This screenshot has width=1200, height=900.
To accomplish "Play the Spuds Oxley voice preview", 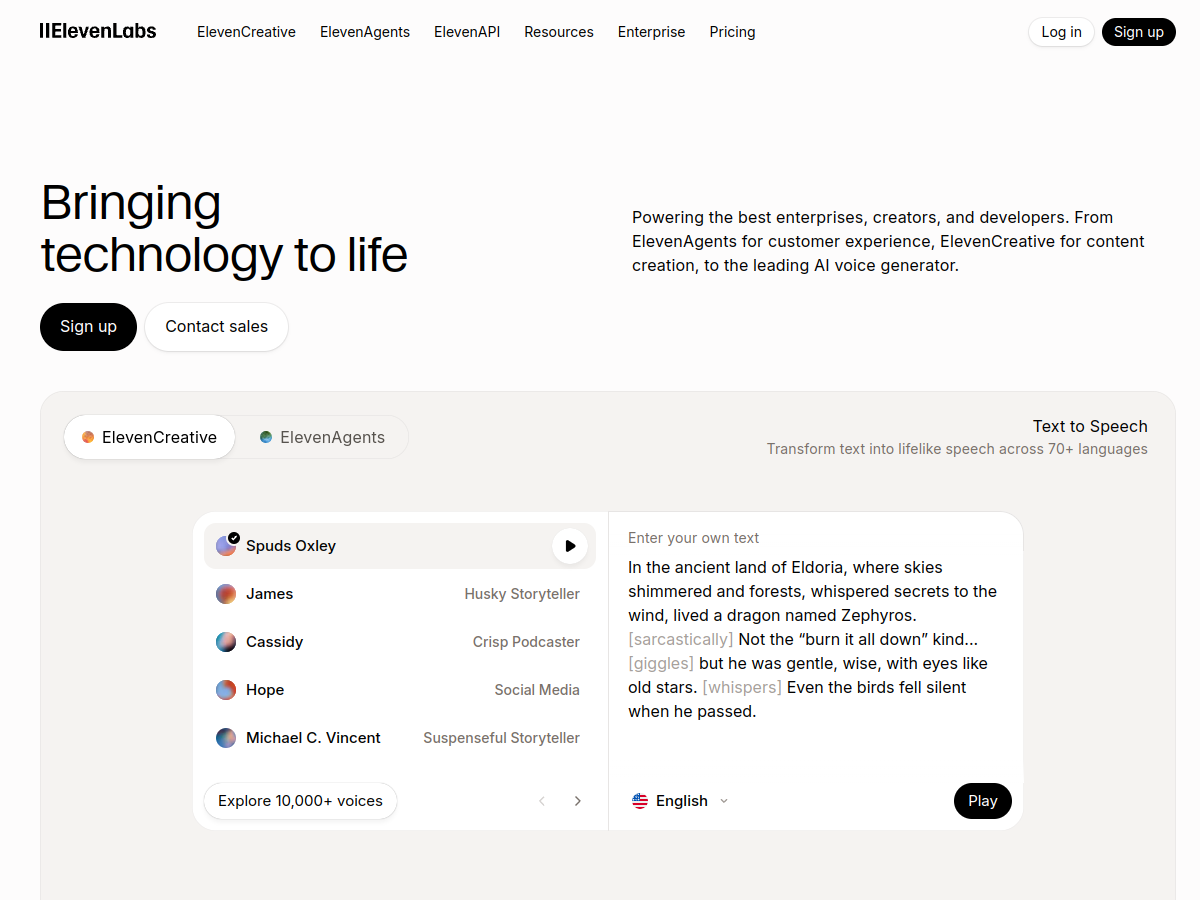I will click(569, 546).
